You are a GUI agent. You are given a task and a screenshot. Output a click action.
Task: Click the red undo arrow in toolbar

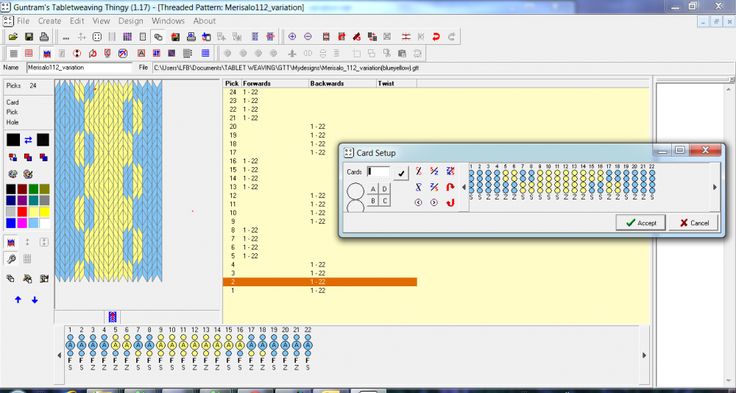pos(436,37)
